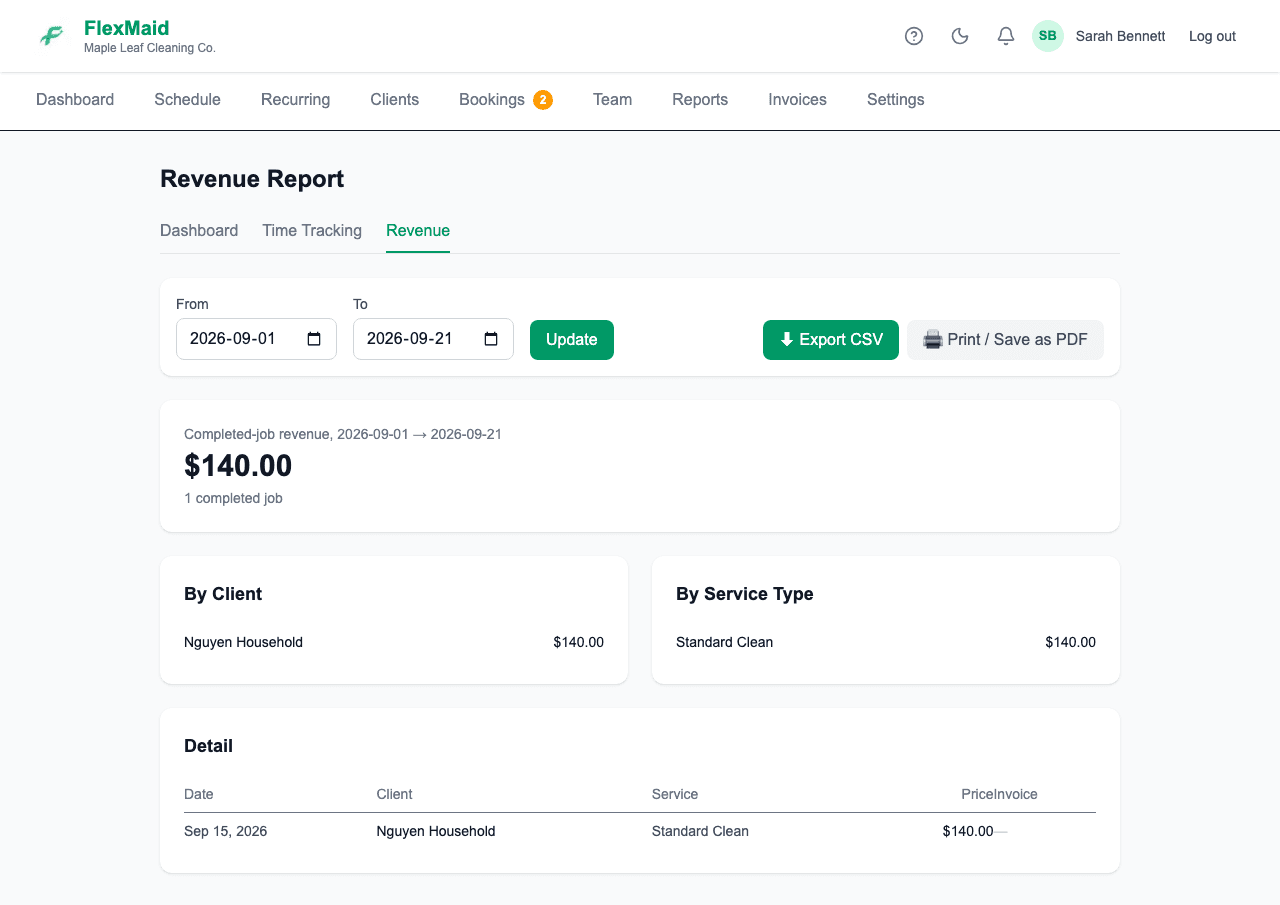Click the Client column header
The width and height of the screenshot is (1280, 905).
(x=394, y=794)
